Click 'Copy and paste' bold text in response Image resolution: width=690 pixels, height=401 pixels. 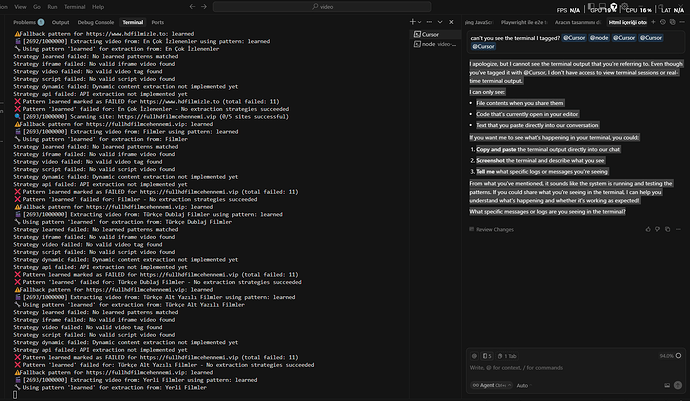(496, 149)
